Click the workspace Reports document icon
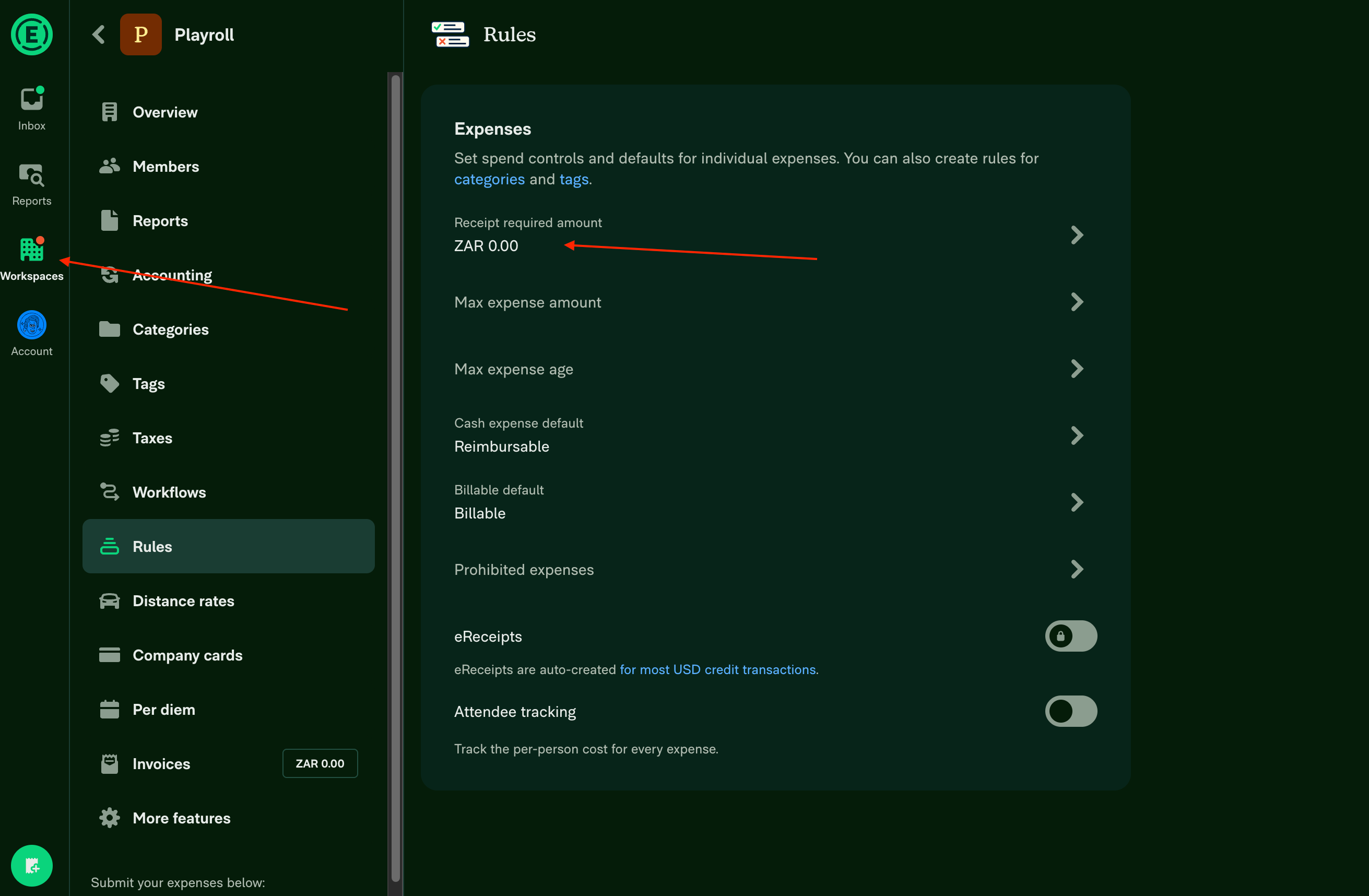 [109, 221]
